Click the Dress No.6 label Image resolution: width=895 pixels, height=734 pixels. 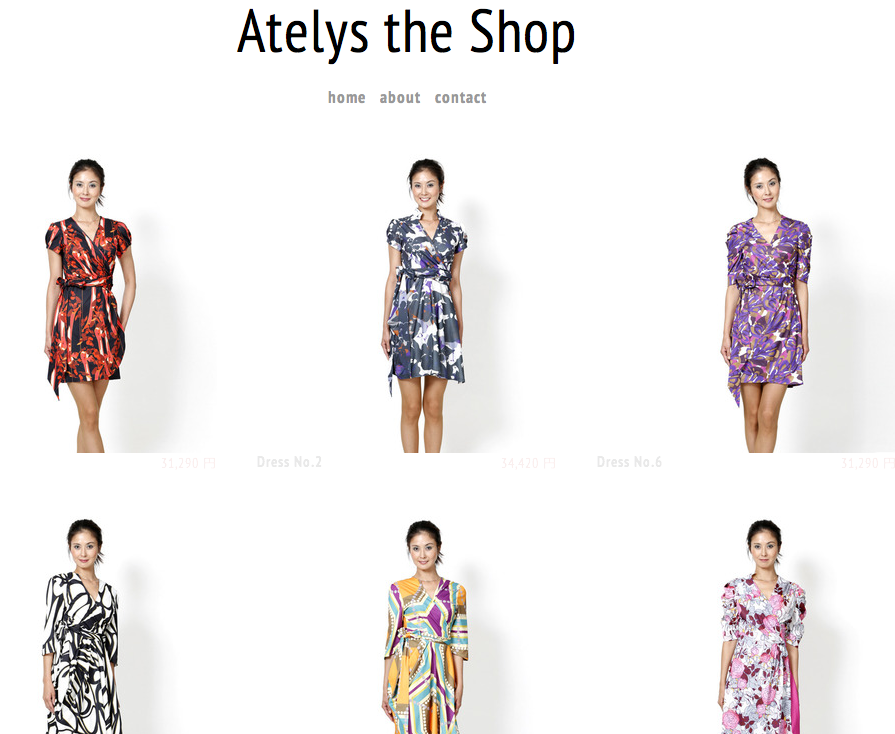[x=630, y=462]
